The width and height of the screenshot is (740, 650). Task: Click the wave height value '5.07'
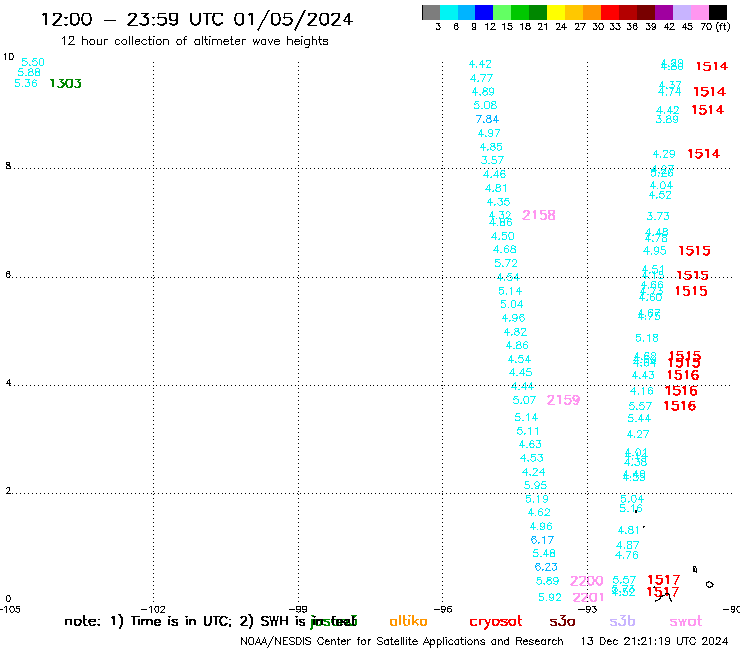point(524,400)
